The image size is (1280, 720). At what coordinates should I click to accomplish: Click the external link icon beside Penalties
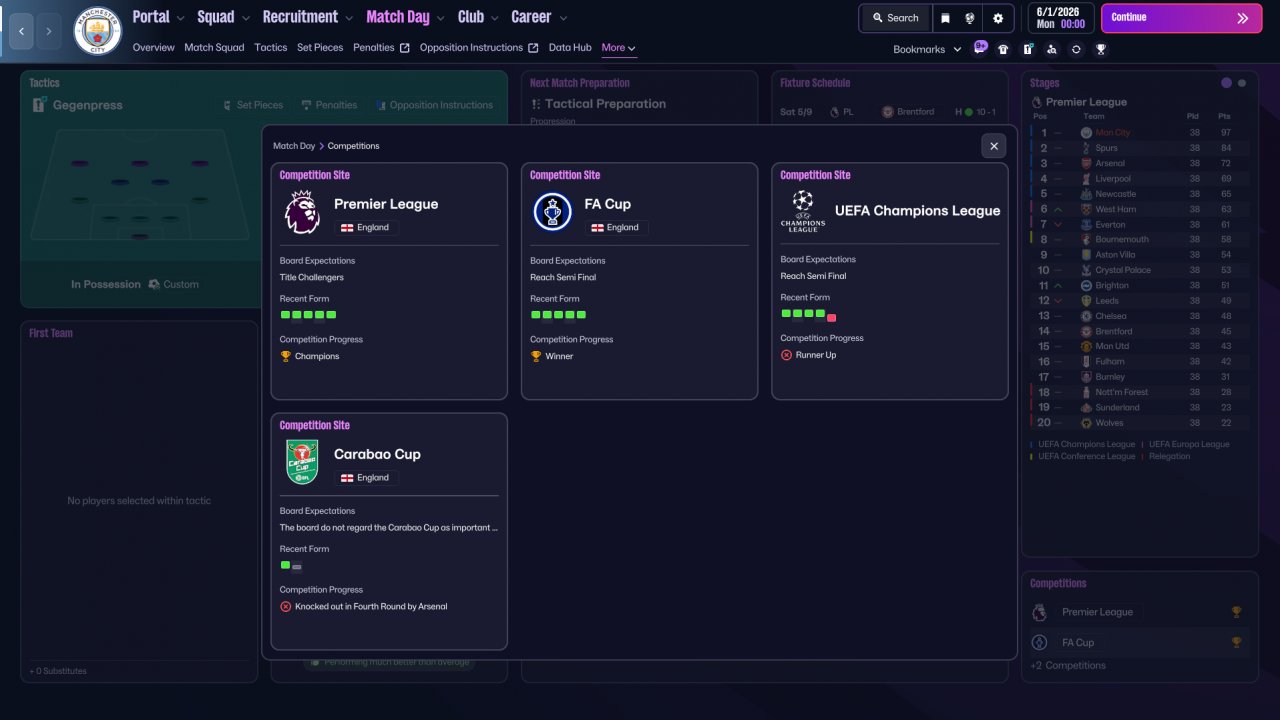click(405, 48)
